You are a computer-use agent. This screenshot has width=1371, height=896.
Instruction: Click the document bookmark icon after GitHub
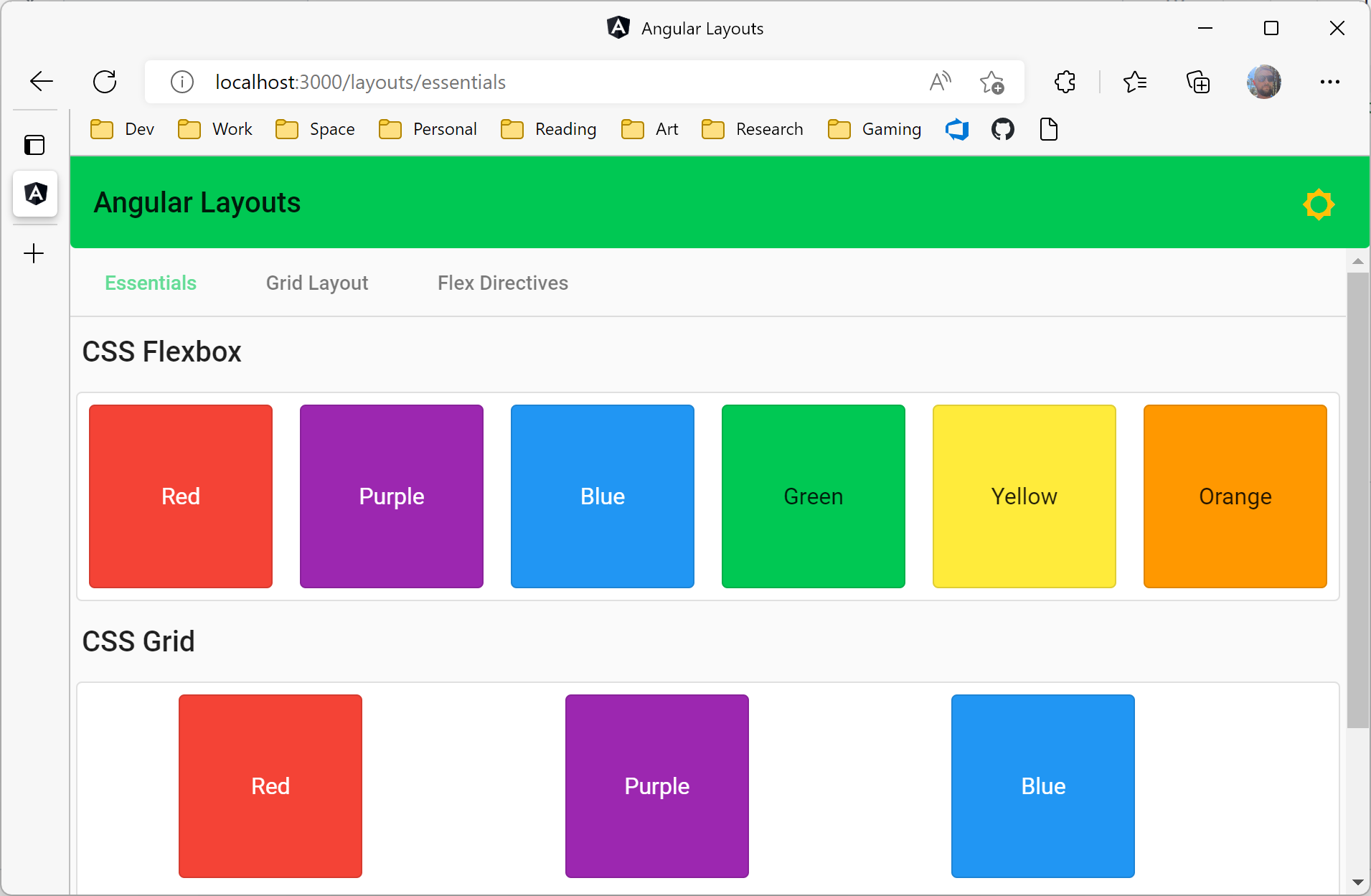click(x=1048, y=129)
